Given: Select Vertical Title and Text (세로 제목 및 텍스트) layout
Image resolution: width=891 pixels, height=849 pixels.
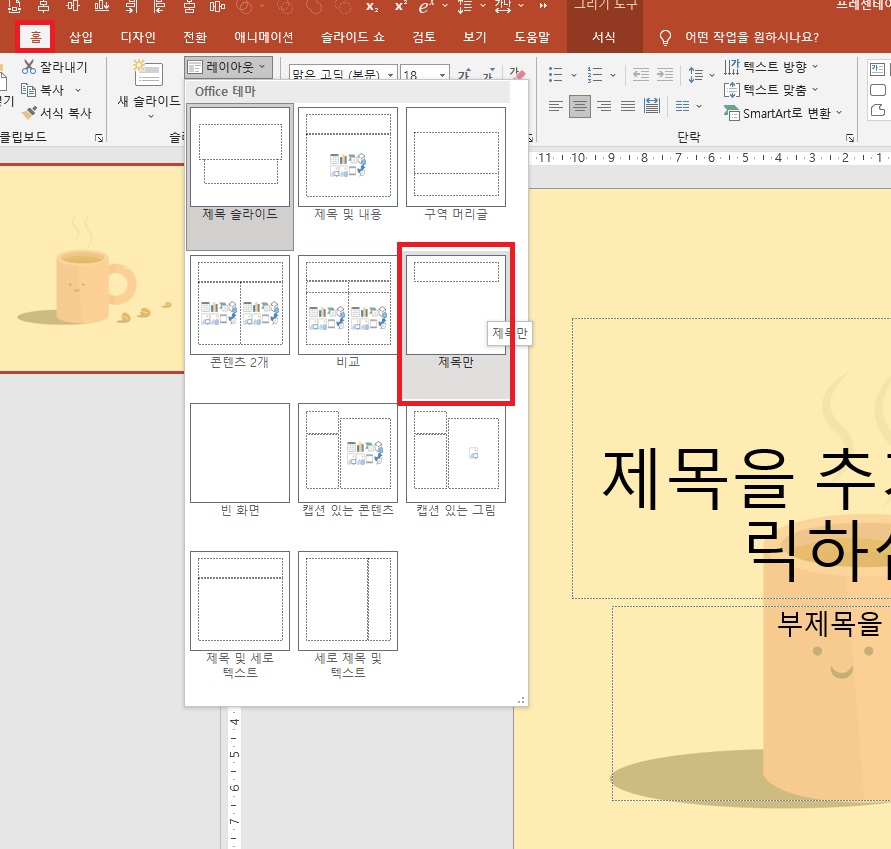Looking at the screenshot, I should click(348, 615).
